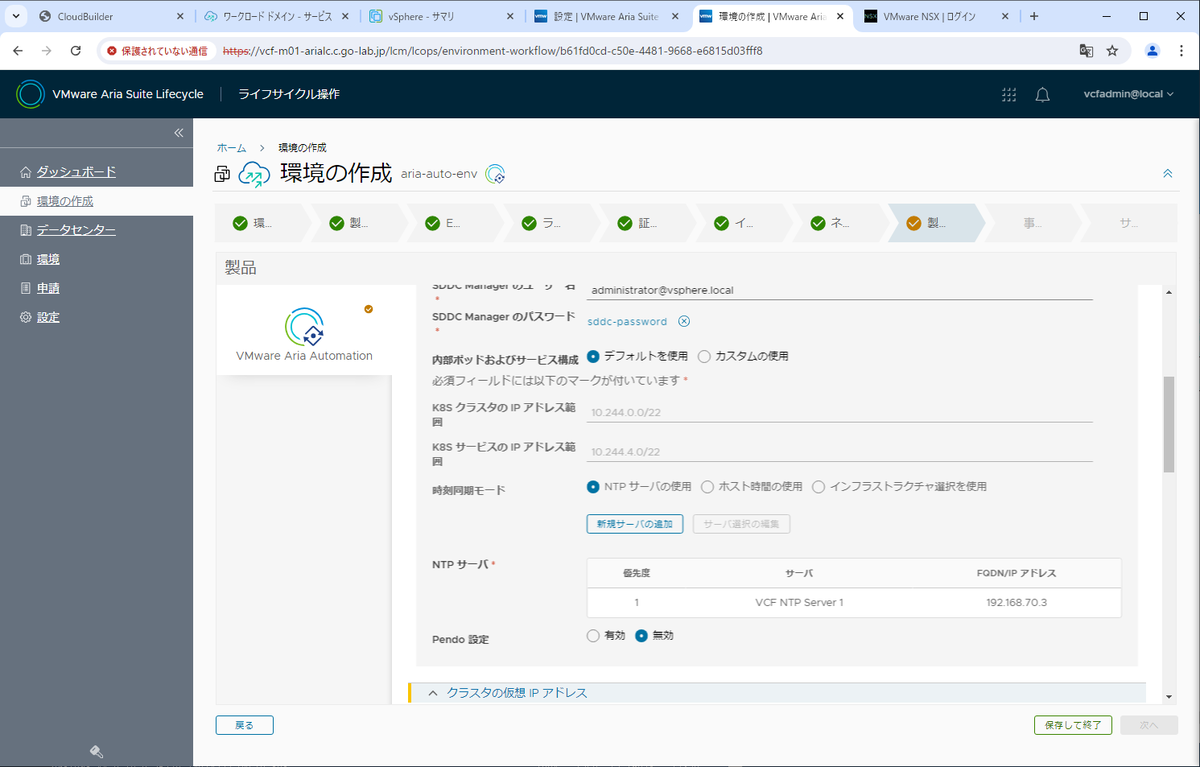Click the product icon next to aria-auto-env
The image size is (1200, 767).
click(495, 174)
